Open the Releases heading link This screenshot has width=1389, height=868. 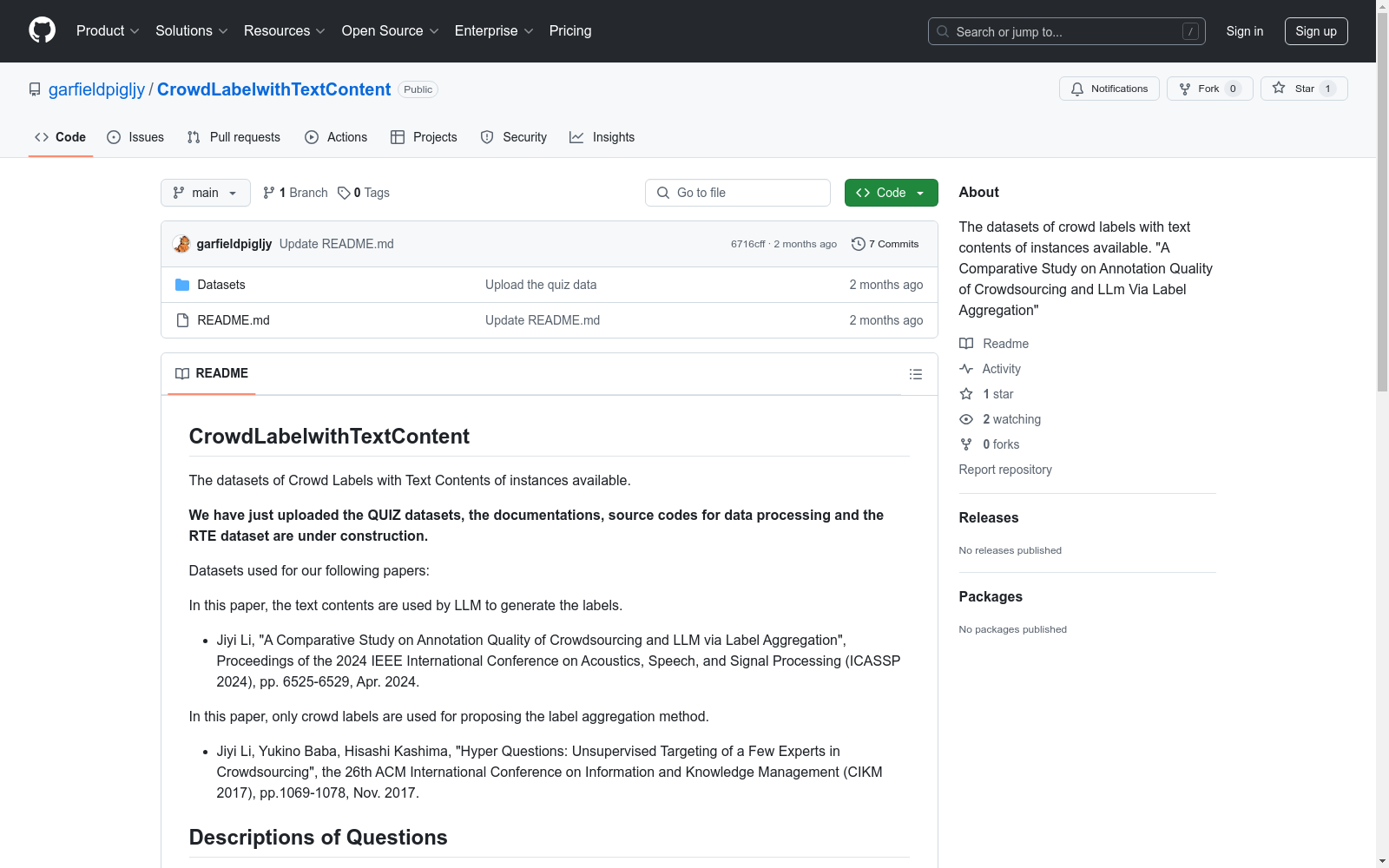[989, 517]
